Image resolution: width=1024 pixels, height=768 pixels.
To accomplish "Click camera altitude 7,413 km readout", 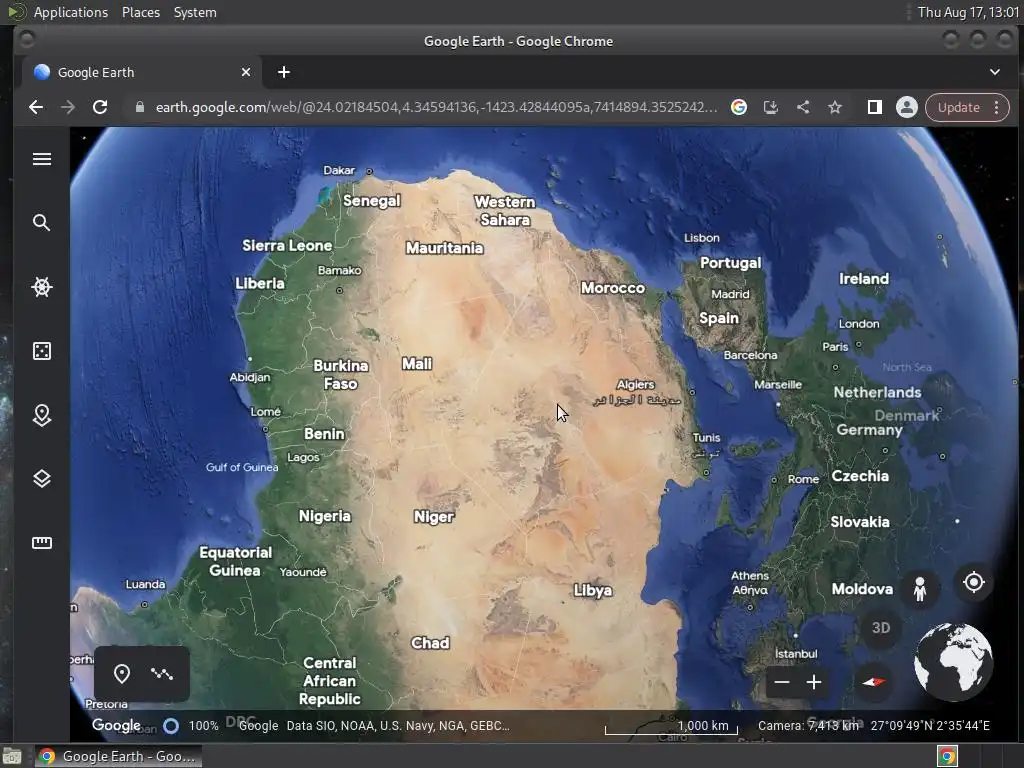I will pos(808,726).
